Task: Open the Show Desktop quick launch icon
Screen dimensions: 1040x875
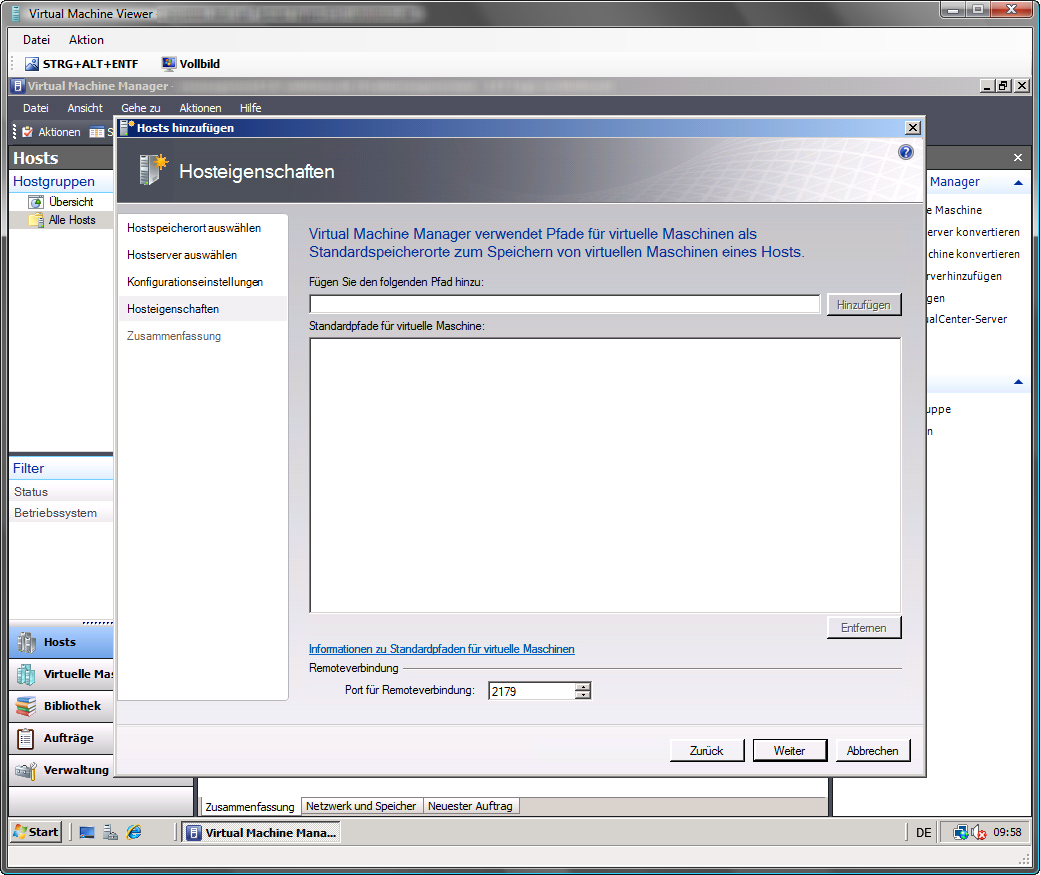Action: click(x=87, y=833)
